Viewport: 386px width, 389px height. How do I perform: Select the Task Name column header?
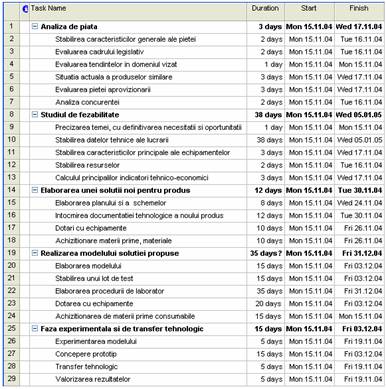[138, 12]
